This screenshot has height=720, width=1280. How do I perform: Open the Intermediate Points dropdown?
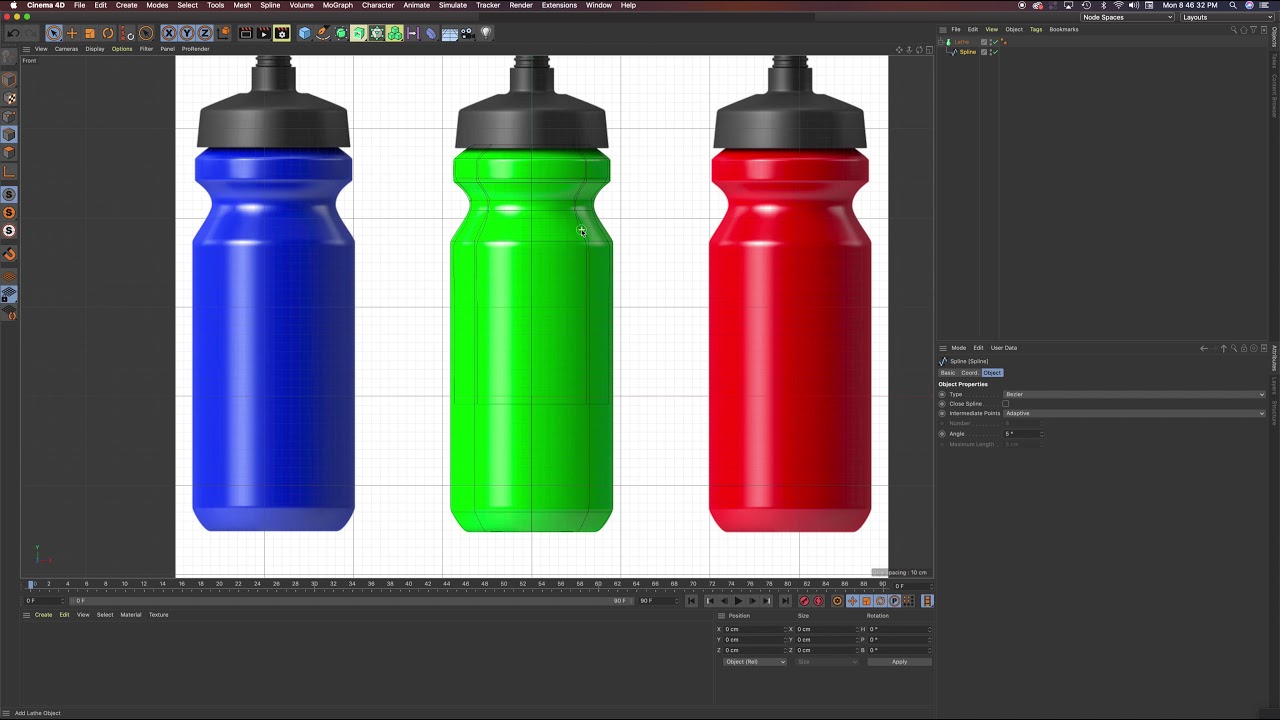coord(1134,413)
